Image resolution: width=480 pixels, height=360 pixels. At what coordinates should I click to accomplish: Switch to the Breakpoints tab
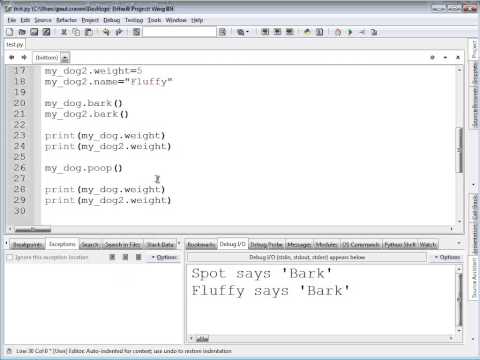pyautogui.click(x=28, y=245)
